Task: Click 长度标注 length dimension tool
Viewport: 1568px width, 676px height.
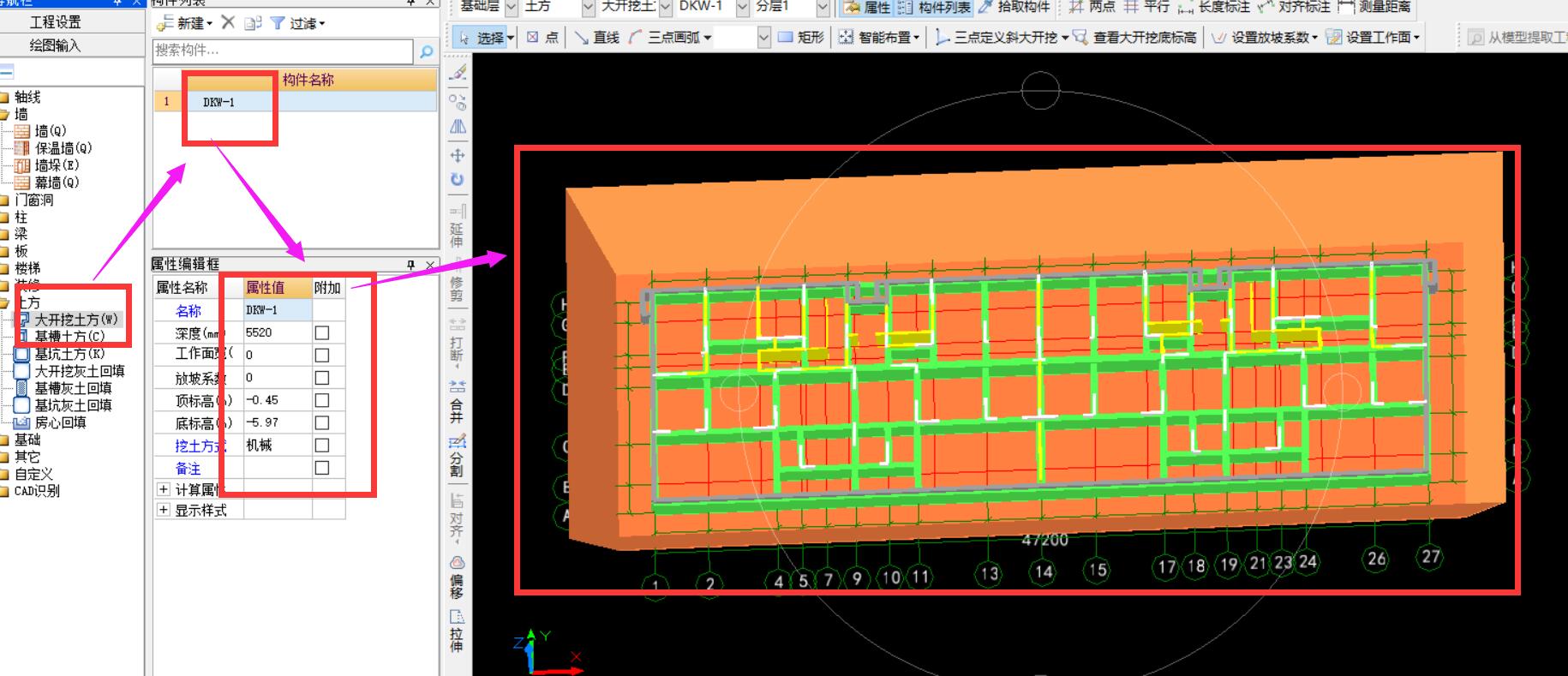Action: click(1214, 7)
